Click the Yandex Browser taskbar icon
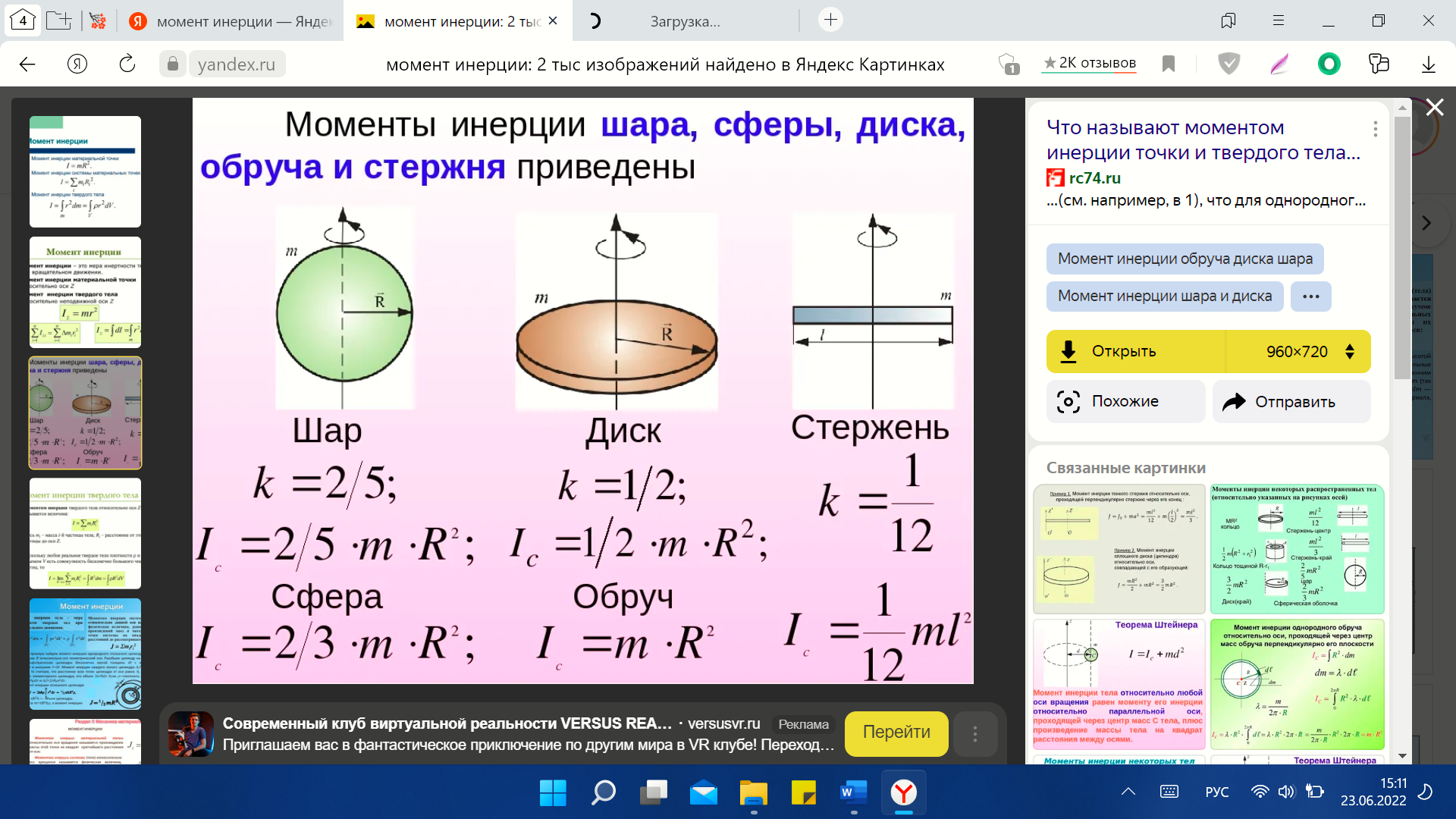The image size is (1456, 819). pos(904,792)
